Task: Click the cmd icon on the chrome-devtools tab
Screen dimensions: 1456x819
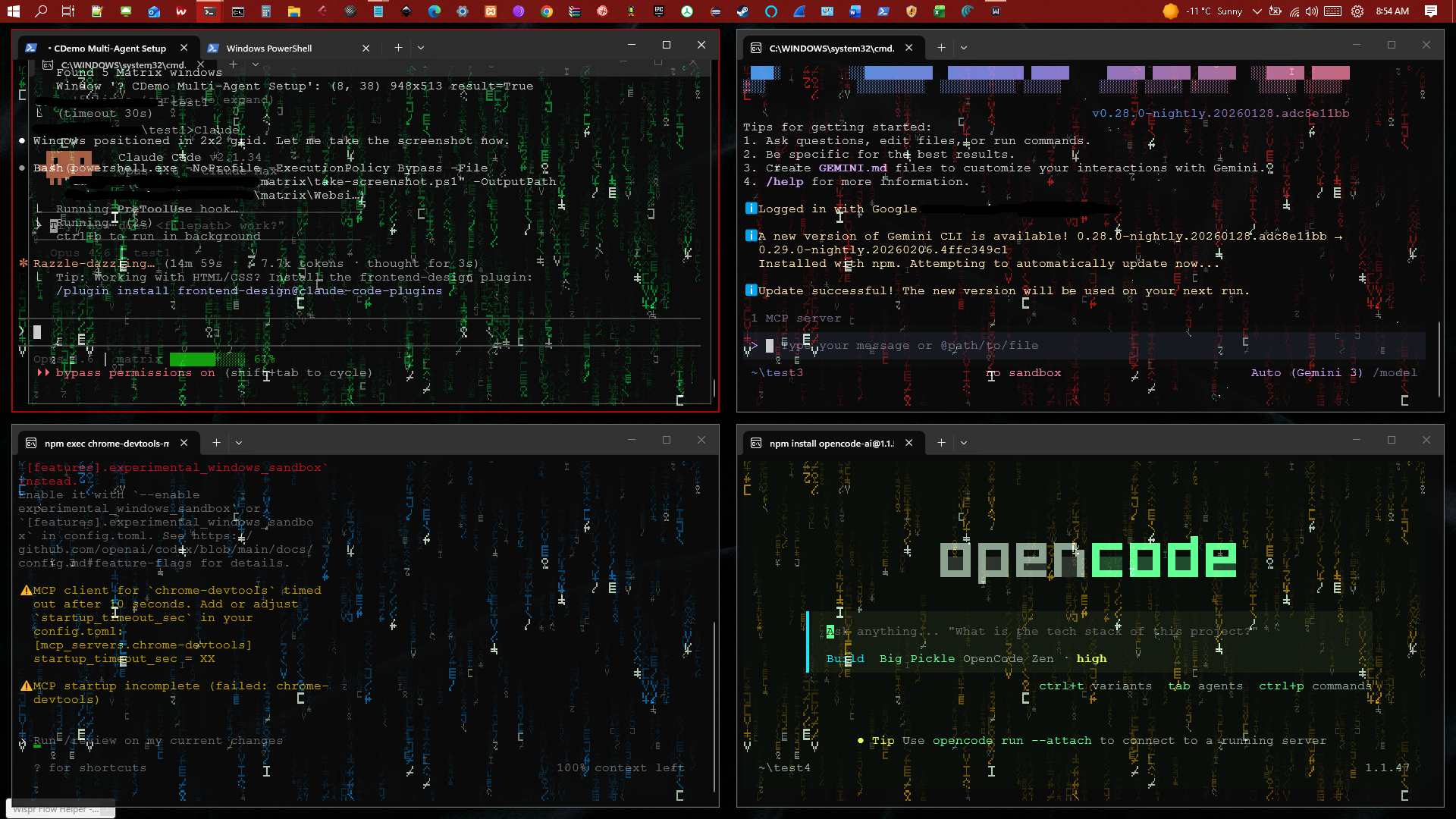Action: click(31, 443)
